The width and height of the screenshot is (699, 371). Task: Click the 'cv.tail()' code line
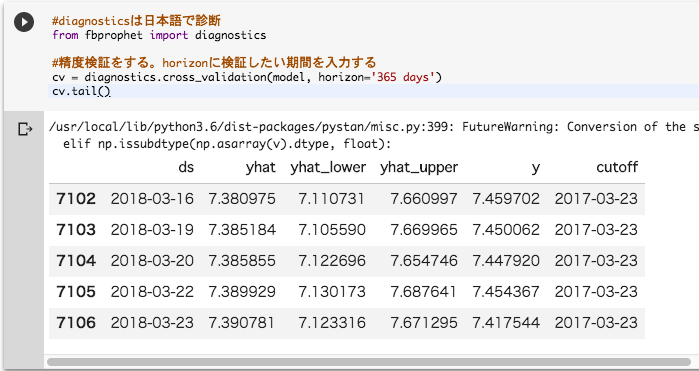[81, 91]
